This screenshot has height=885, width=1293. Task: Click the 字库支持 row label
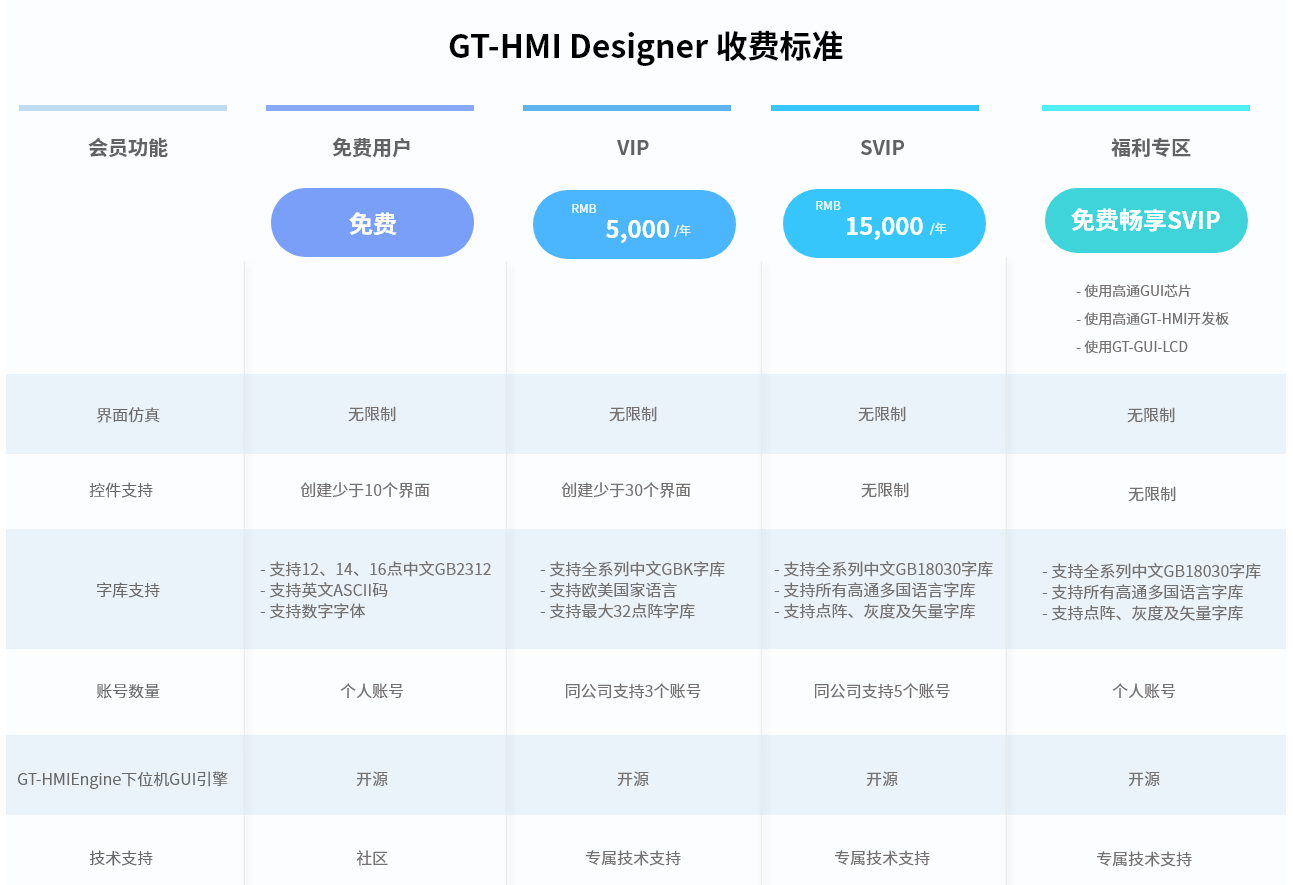[128, 590]
